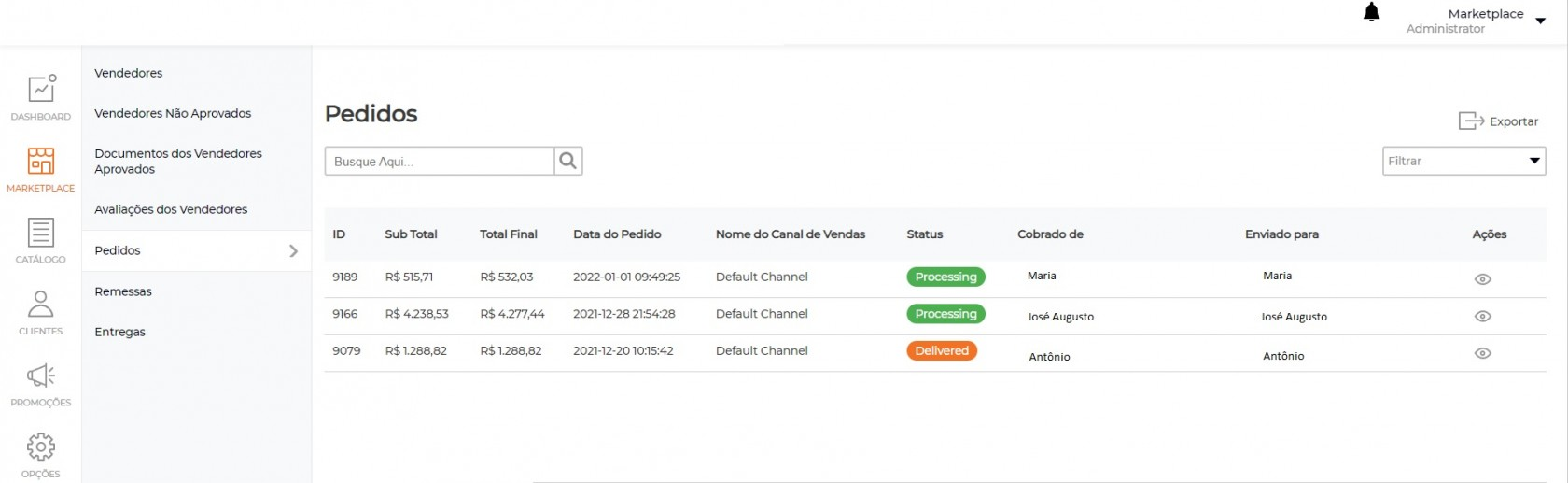View order 9079 using eye icon
Image resolution: width=1568 pixels, height=483 pixels.
point(1482,354)
